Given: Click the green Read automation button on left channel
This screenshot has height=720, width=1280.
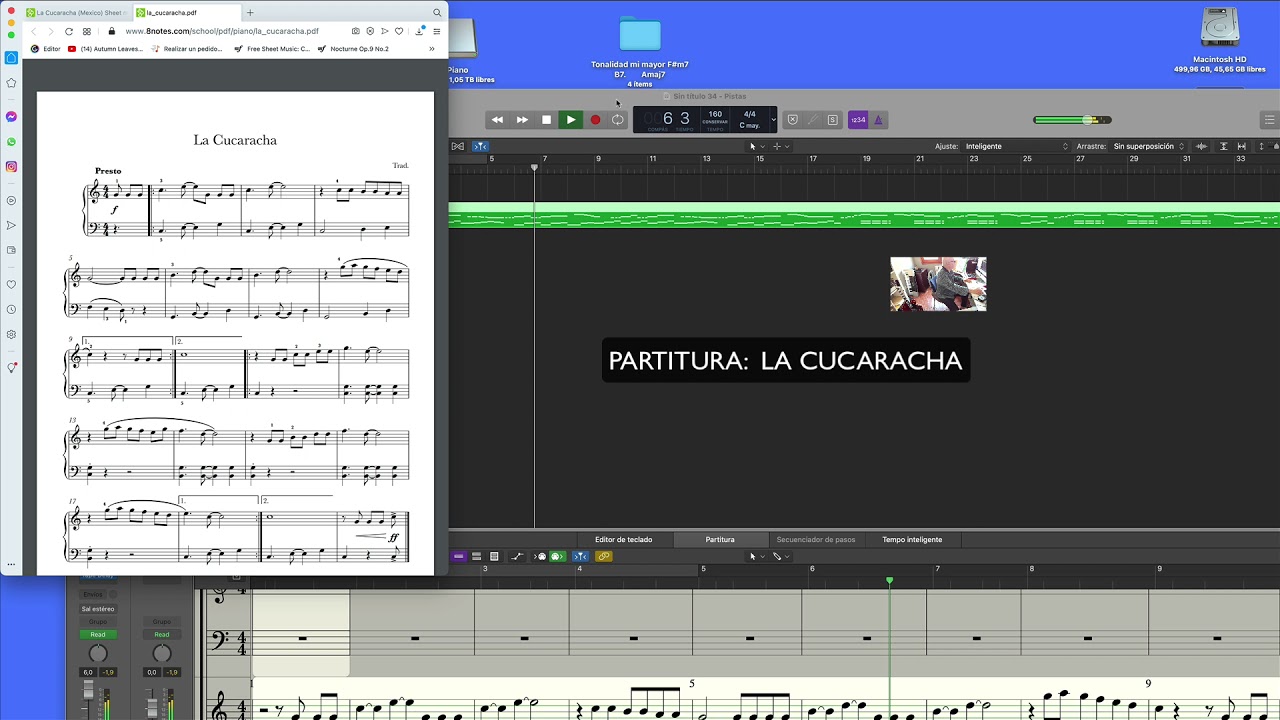Looking at the screenshot, I should pos(98,635).
